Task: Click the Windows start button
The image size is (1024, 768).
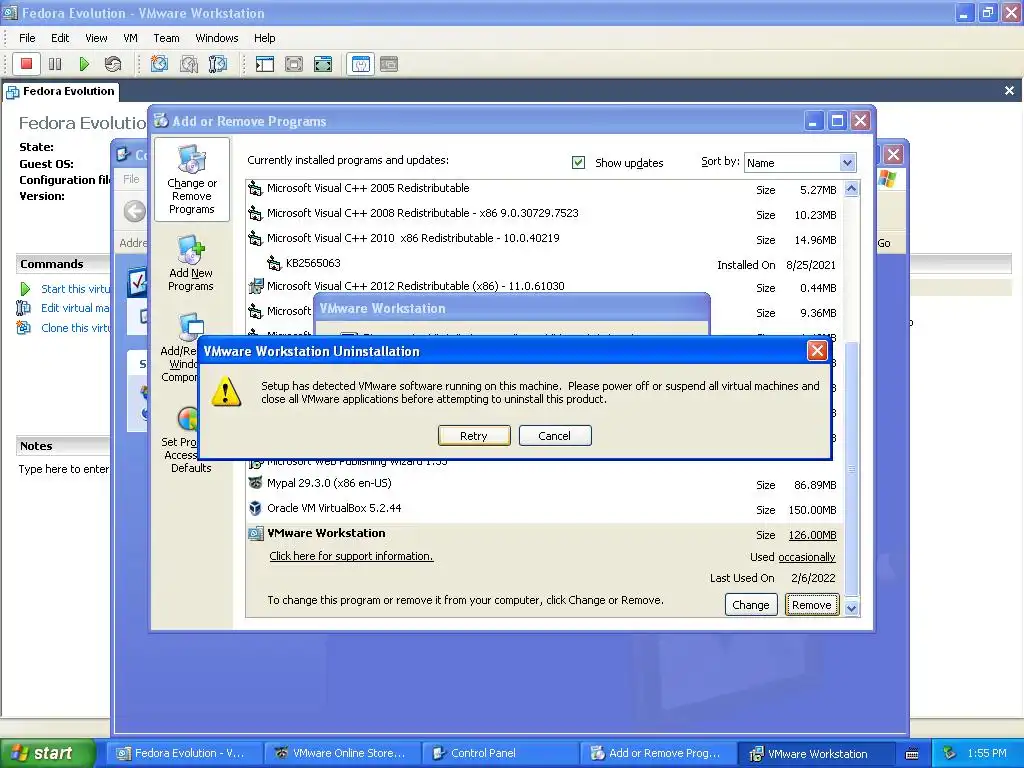Action: [x=47, y=754]
